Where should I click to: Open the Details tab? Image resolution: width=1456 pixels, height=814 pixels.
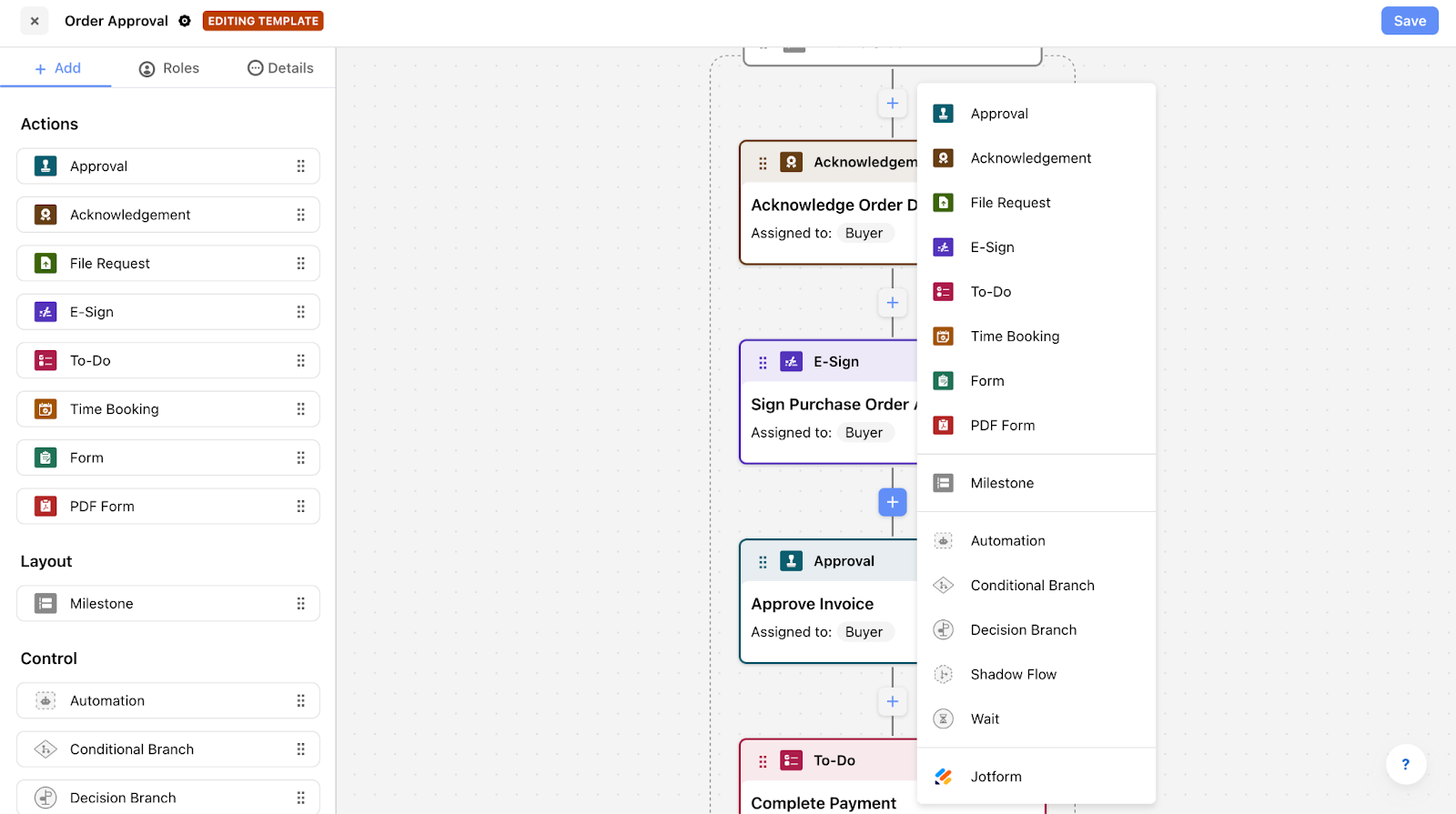point(280,68)
